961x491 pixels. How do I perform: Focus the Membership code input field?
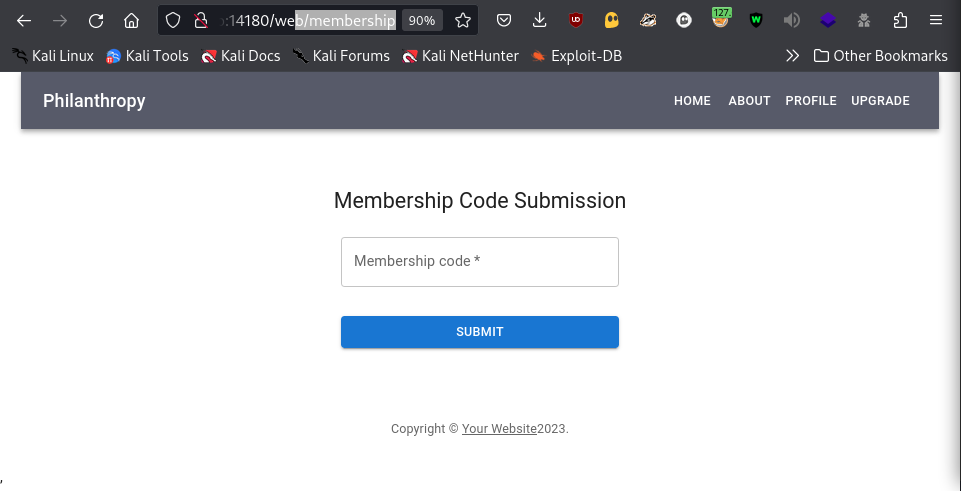pyautogui.click(x=480, y=262)
